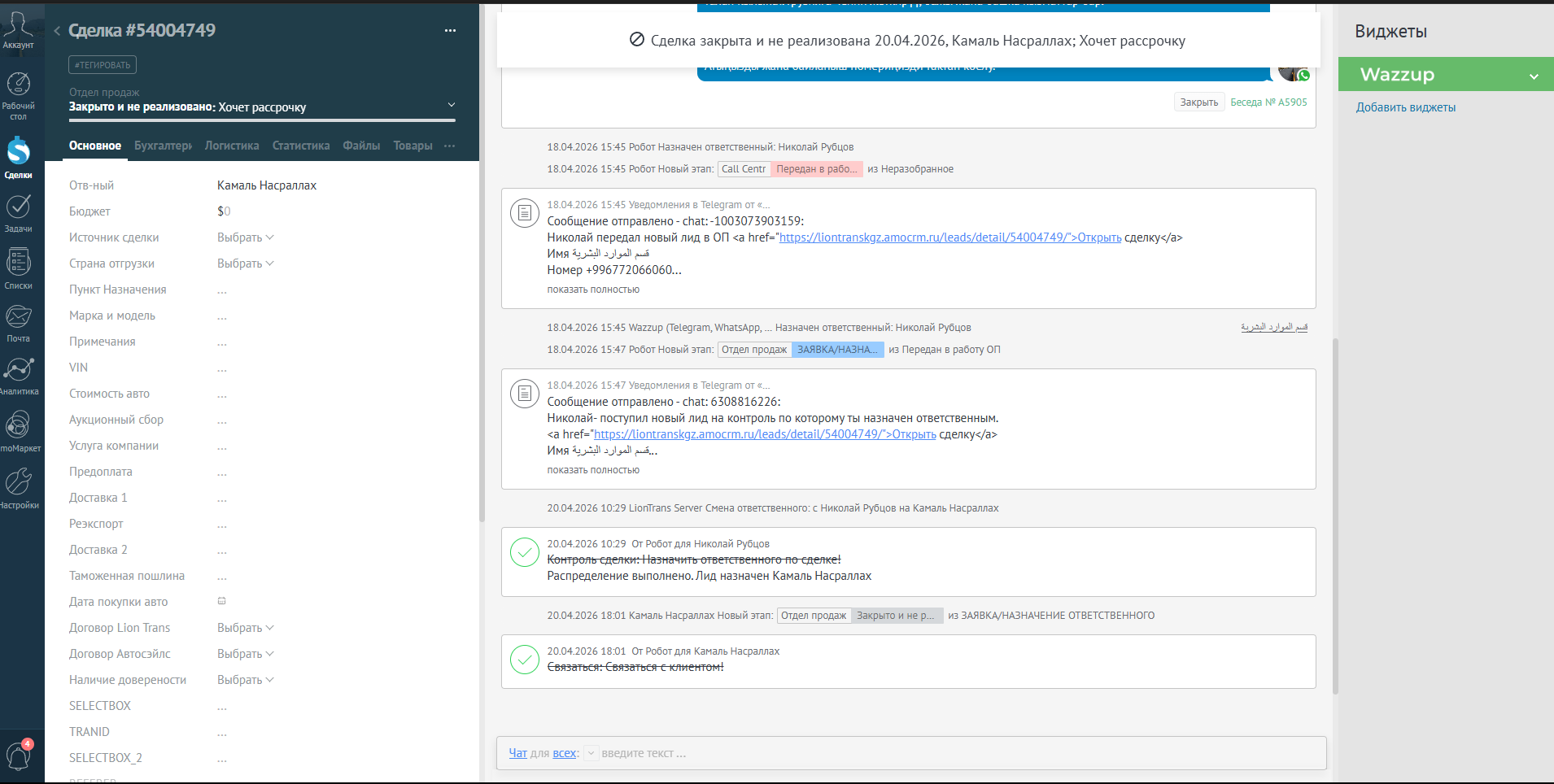Viewport: 1554px width, 784px height.
Task: Switch to Товары tab
Action: pos(413,146)
